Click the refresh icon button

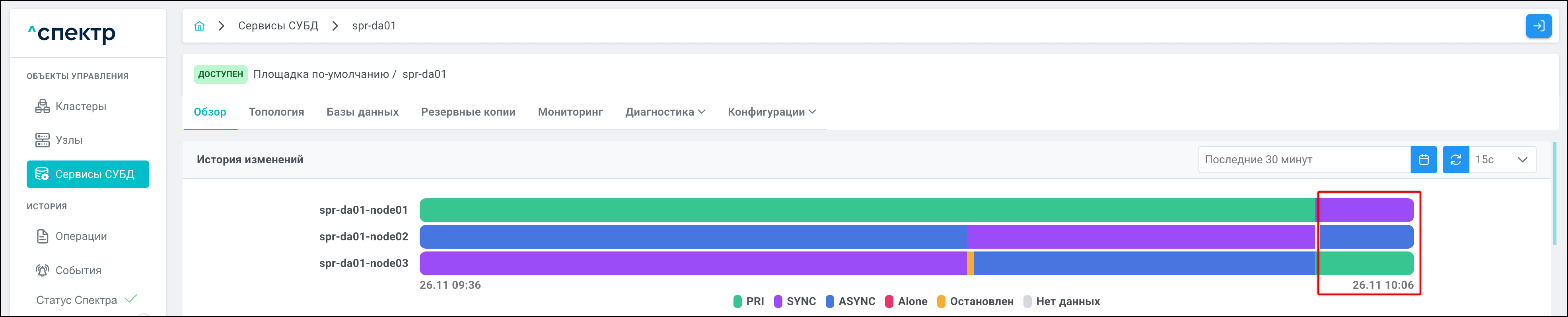coord(1455,159)
